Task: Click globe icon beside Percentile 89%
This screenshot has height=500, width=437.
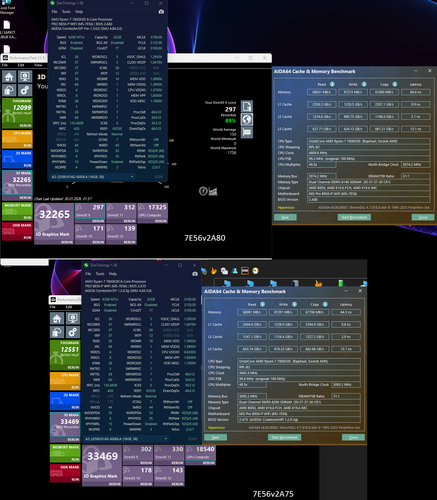Action: [x=247, y=119]
